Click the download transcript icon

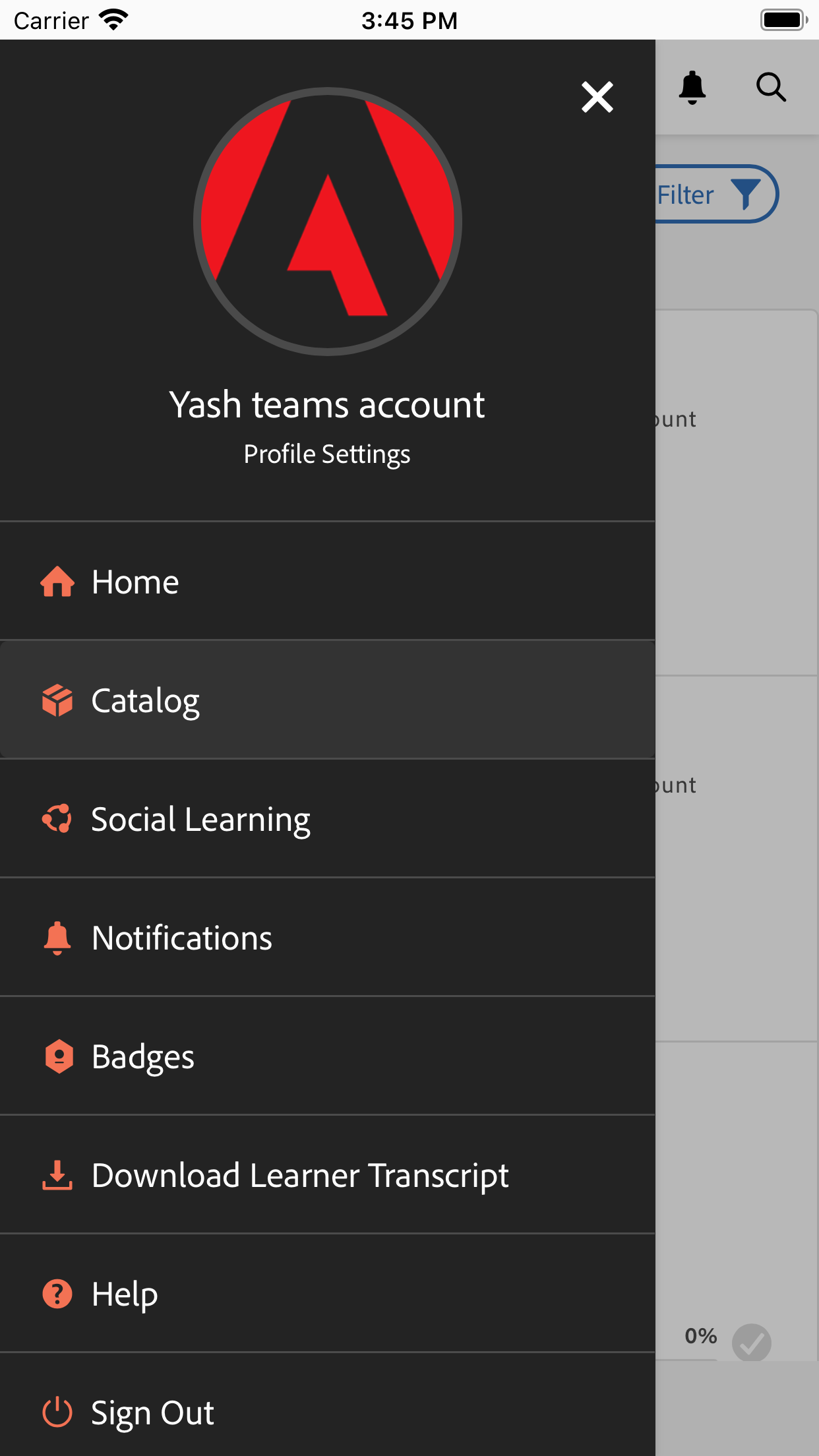[x=57, y=1175]
